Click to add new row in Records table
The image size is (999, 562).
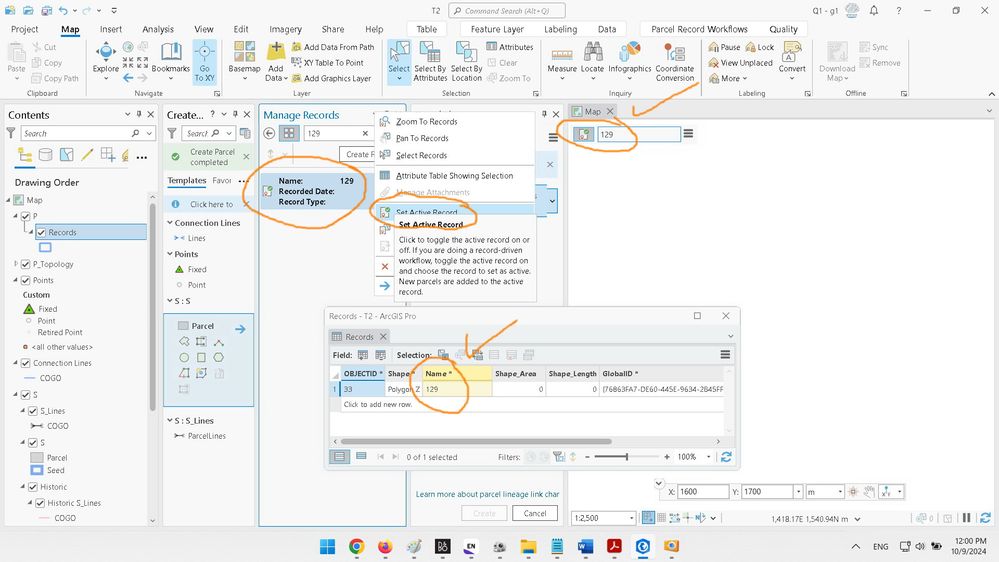(378, 404)
